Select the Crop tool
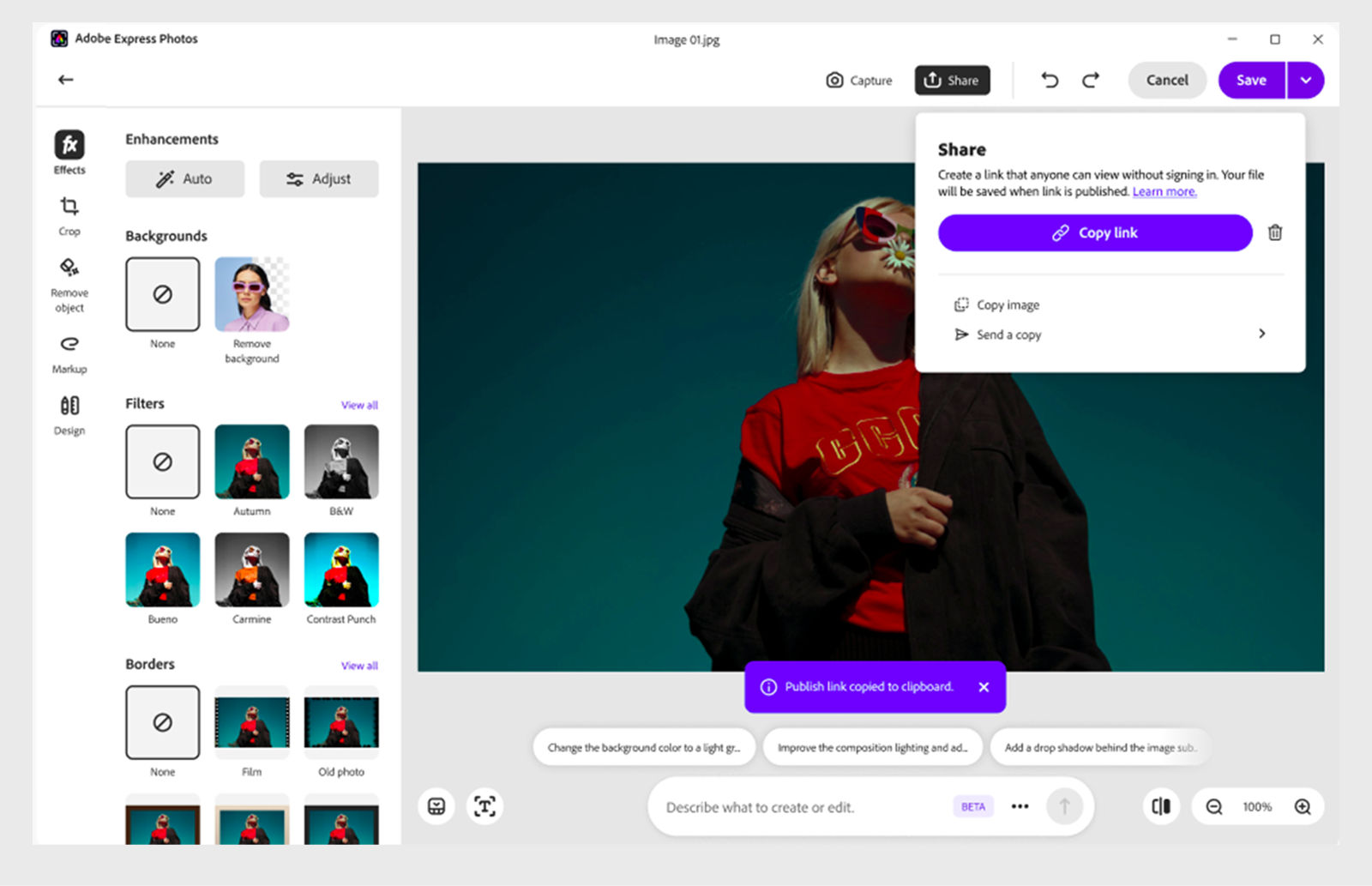Image resolution: width=1372 pixels, height=886 pixels. click(69, 215)
